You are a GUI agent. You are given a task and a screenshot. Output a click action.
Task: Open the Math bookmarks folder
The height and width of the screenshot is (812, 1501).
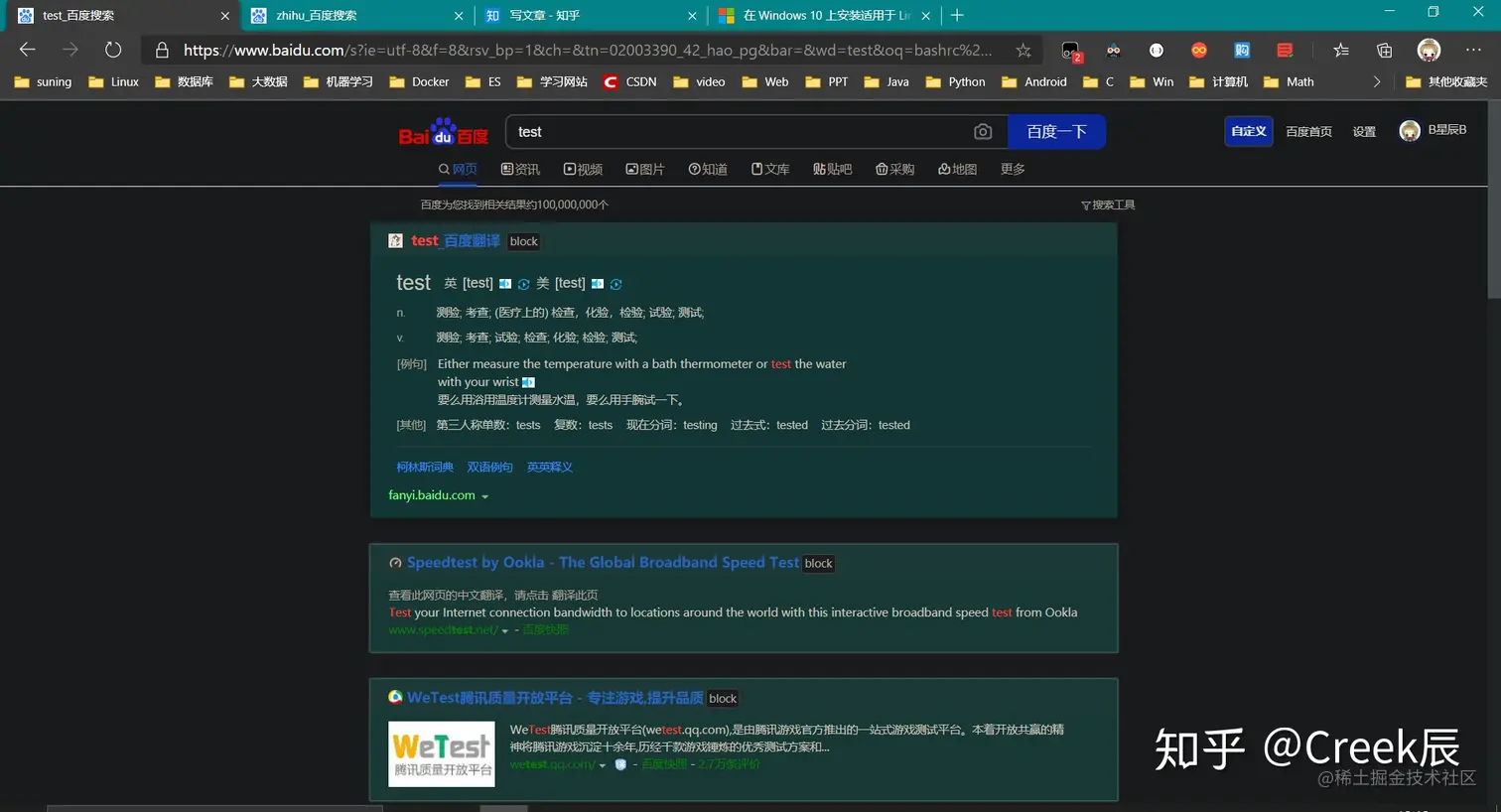[x=1289, y=81]
